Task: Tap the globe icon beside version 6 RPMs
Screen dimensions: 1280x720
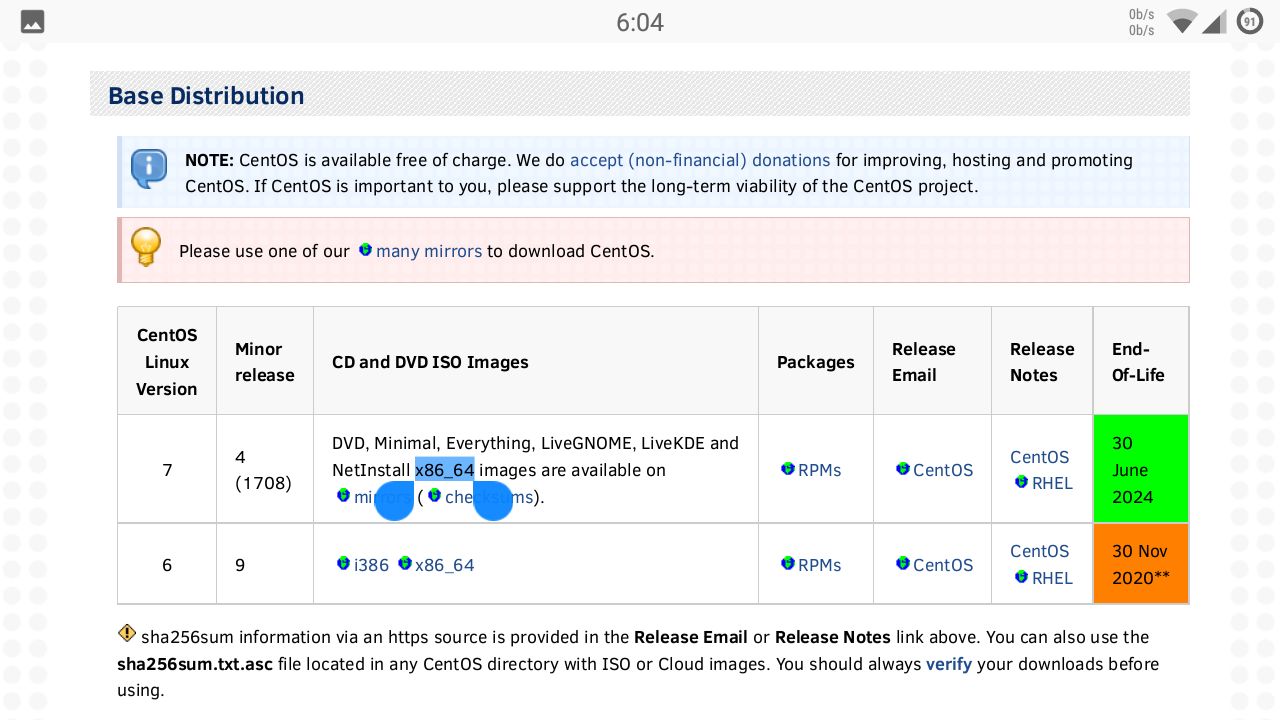Action: point(788,564)
